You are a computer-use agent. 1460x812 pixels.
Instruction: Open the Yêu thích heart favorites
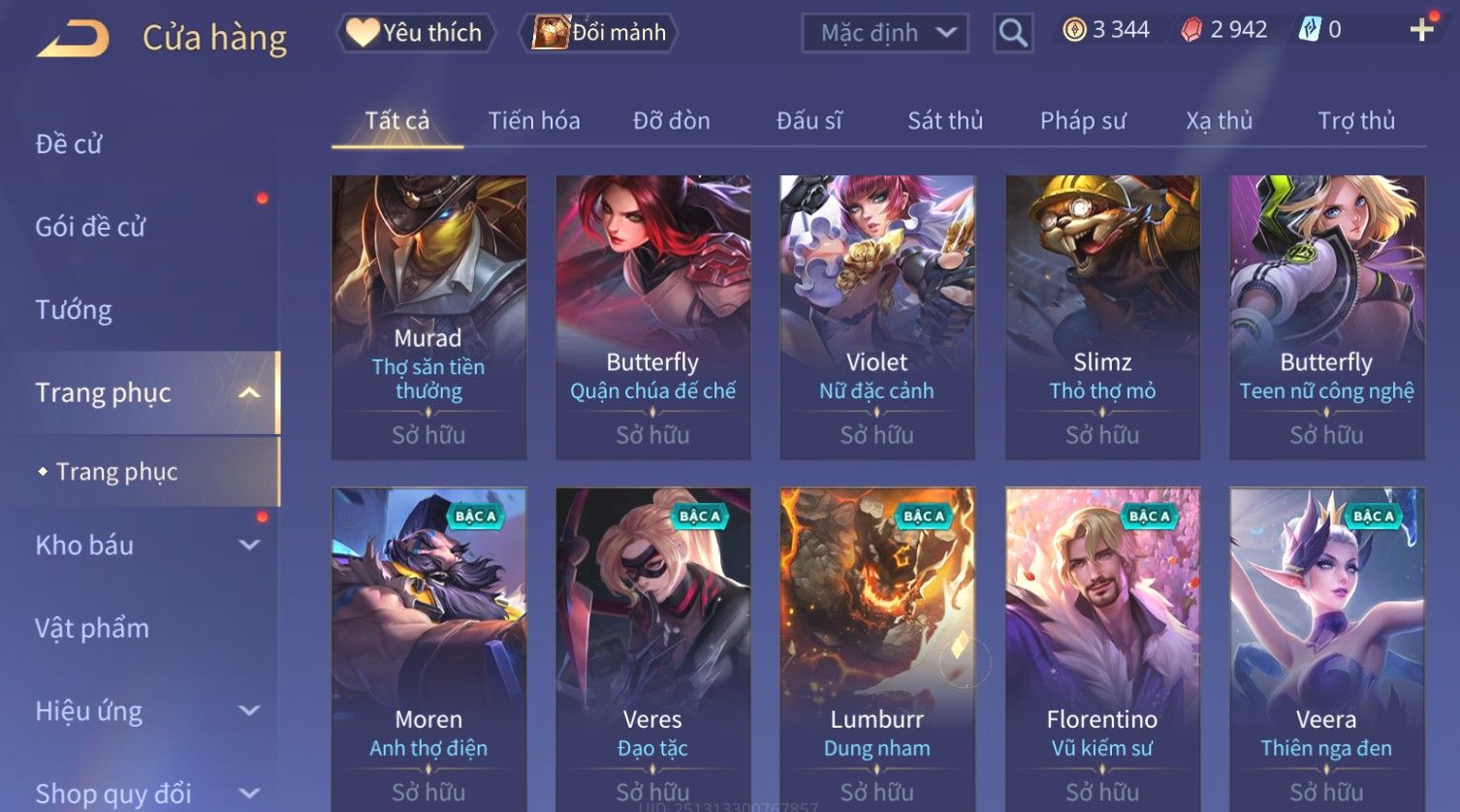coord(363,33)
